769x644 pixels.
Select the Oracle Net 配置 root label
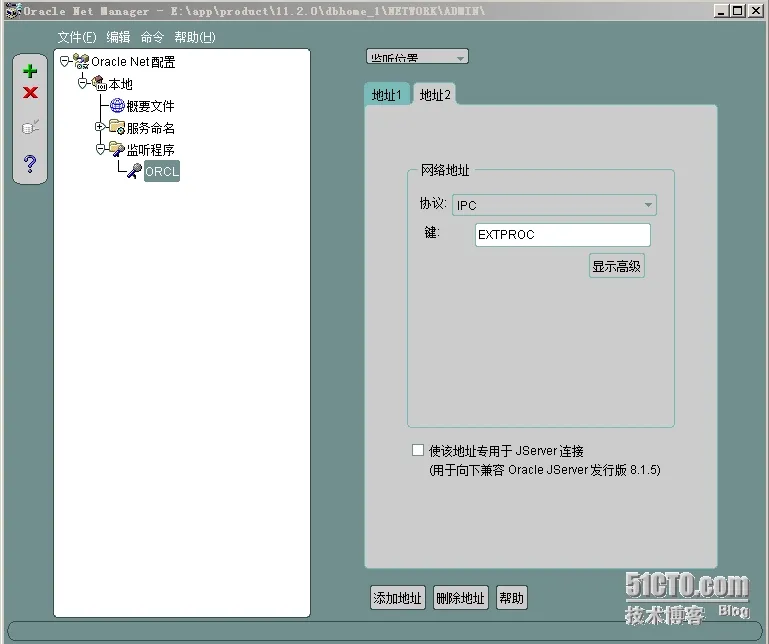[x=133, y=62]
